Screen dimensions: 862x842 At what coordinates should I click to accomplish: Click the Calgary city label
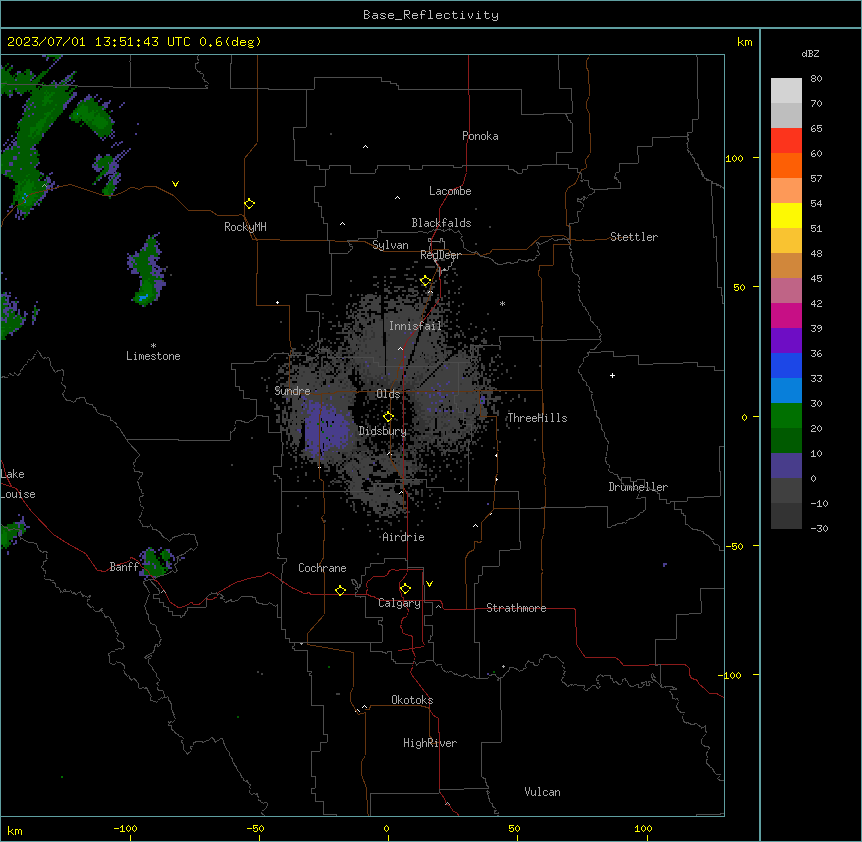[x=399, y=603]
